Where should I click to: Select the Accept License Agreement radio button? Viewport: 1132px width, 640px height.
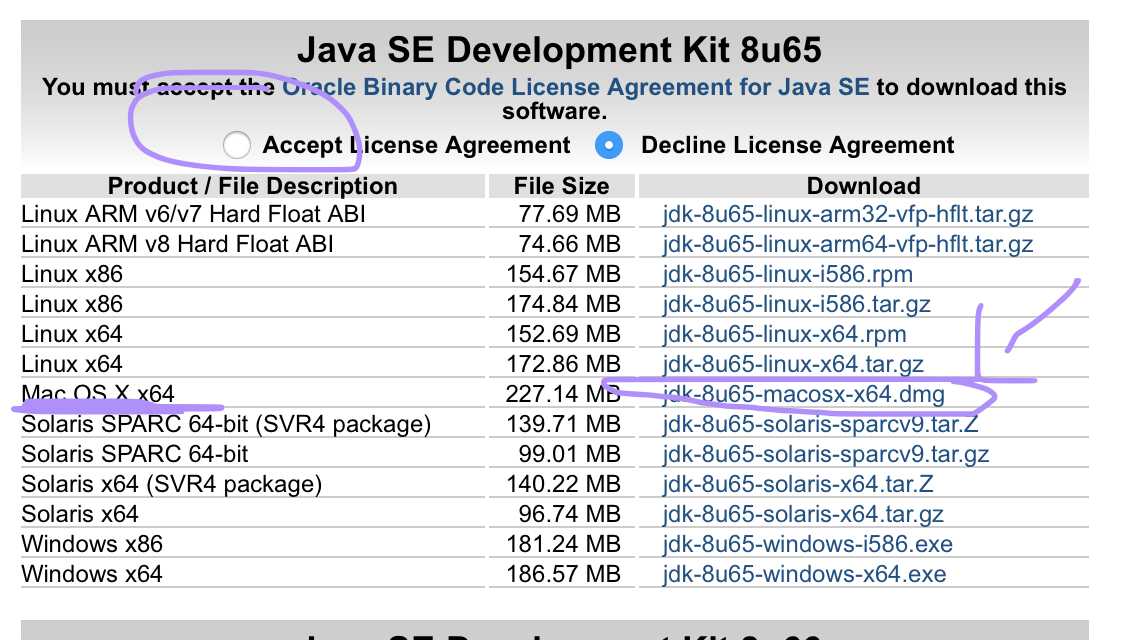[x=237, y=145]
